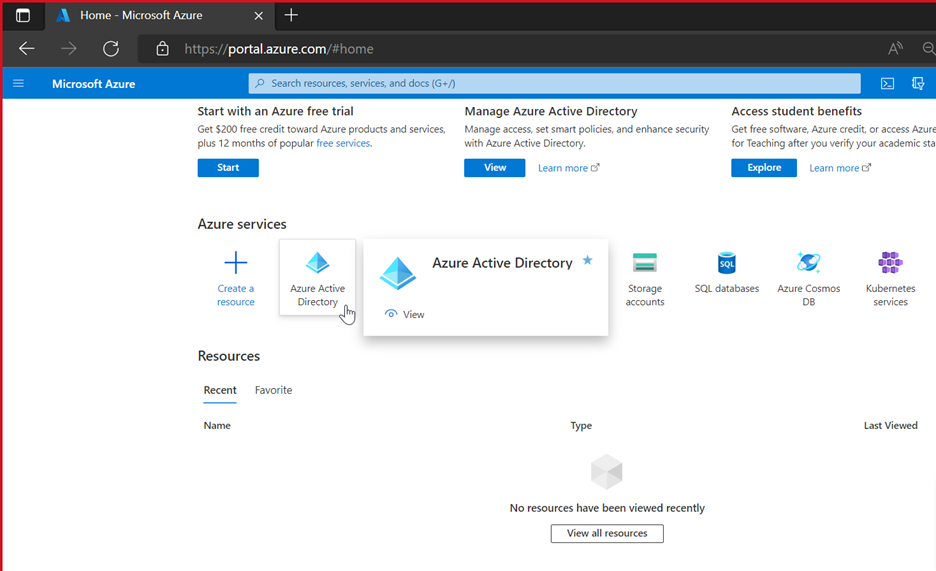Click the empty resources cube icon
Viewport: 936px width, 571px height.
click(x=606, y=471)
